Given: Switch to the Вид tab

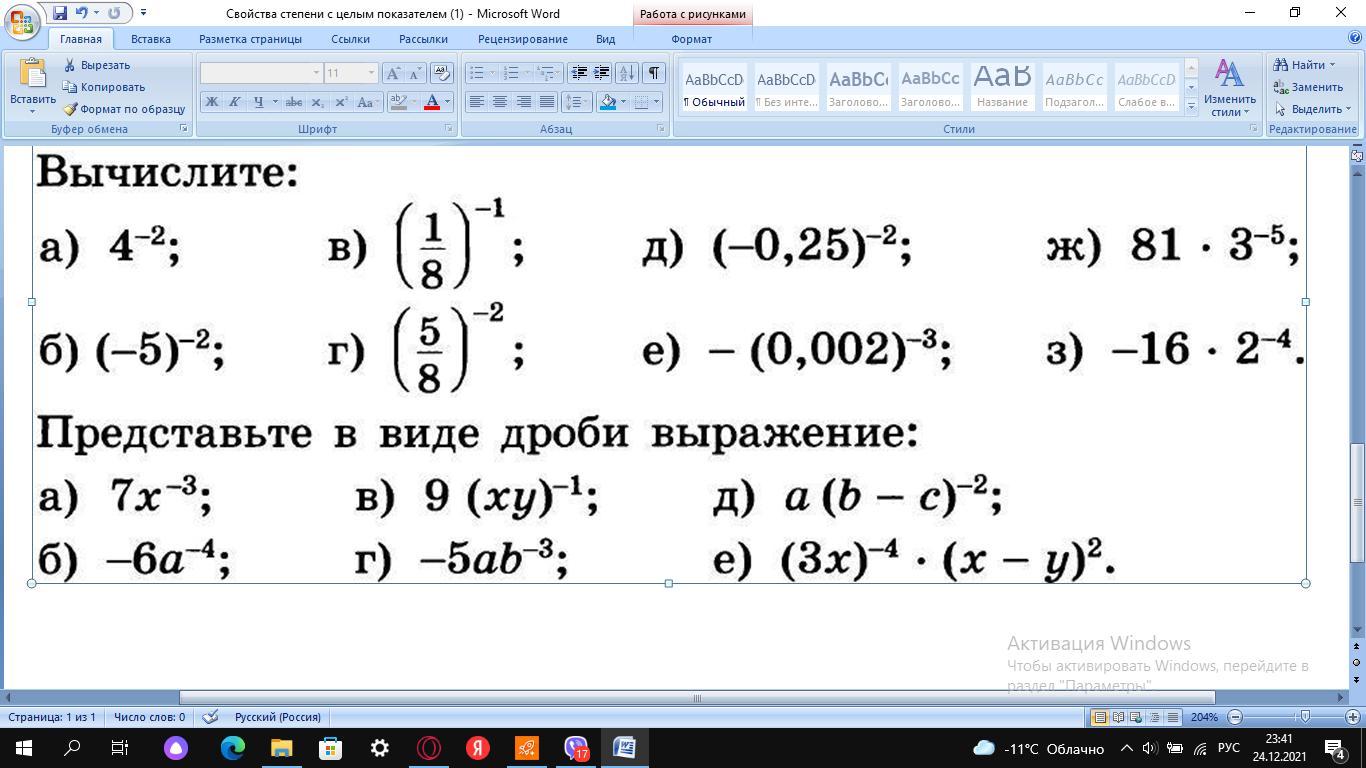Looking at the screenshot, I should pos(606,39).
